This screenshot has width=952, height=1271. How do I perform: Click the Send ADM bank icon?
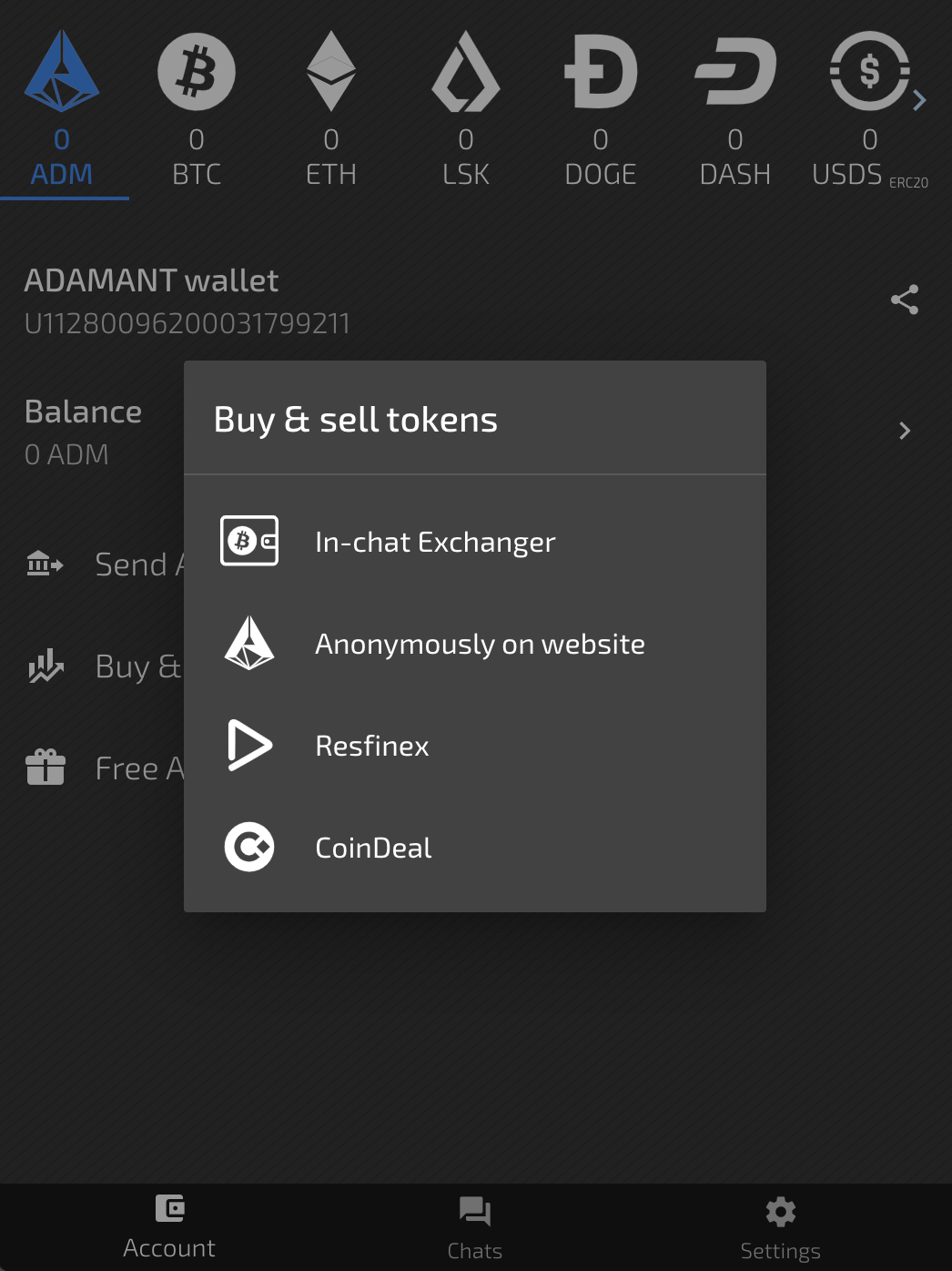coord(44,564)
